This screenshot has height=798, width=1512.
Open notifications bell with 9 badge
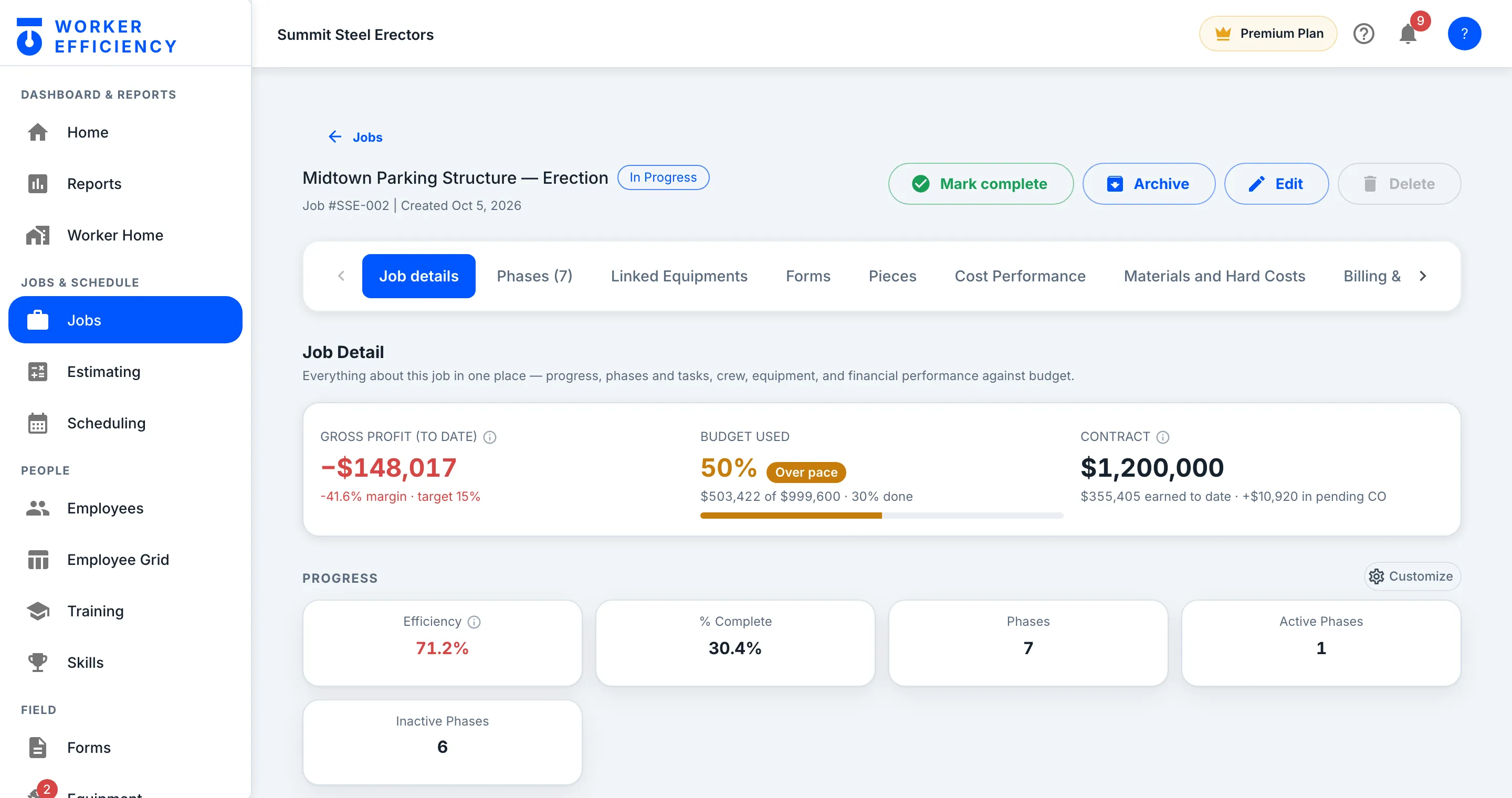[1408, 34]
